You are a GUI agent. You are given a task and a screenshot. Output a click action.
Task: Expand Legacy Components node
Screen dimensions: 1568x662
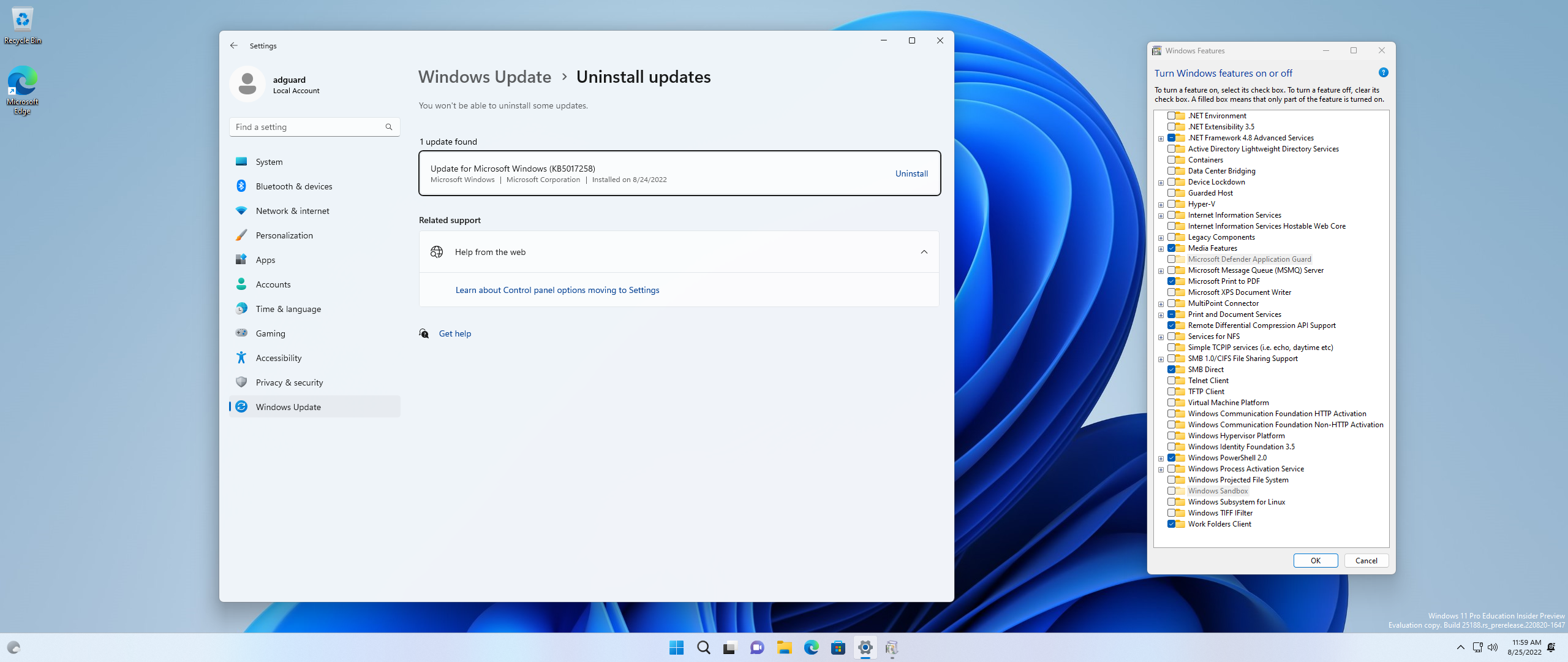tap(1161, 238)
